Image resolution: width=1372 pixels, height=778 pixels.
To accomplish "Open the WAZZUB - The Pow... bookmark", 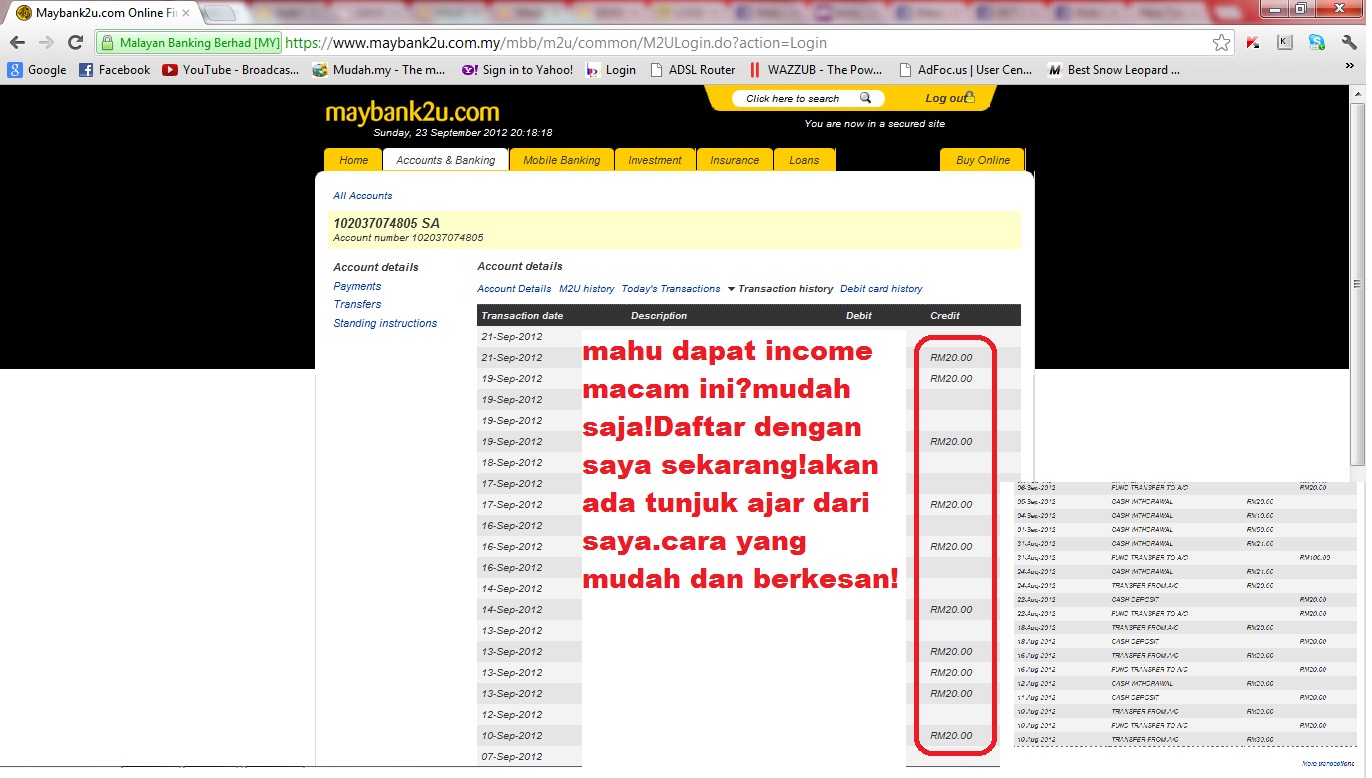I will [815, 70].
